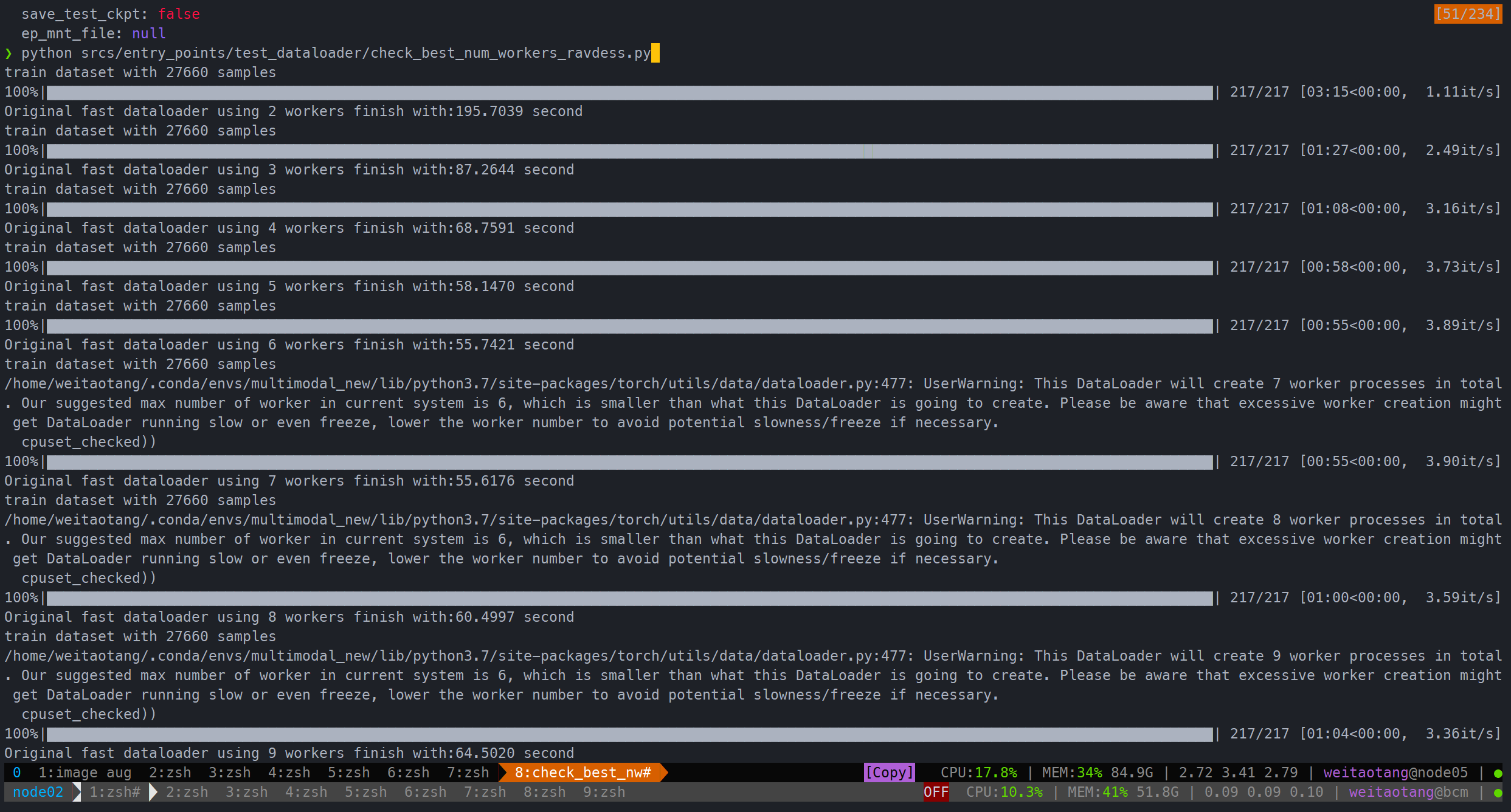This screenshot has height=812, width=1511.
Task: Switch to outer tmux window 6:zsh
Action: (x=425, y=792)
